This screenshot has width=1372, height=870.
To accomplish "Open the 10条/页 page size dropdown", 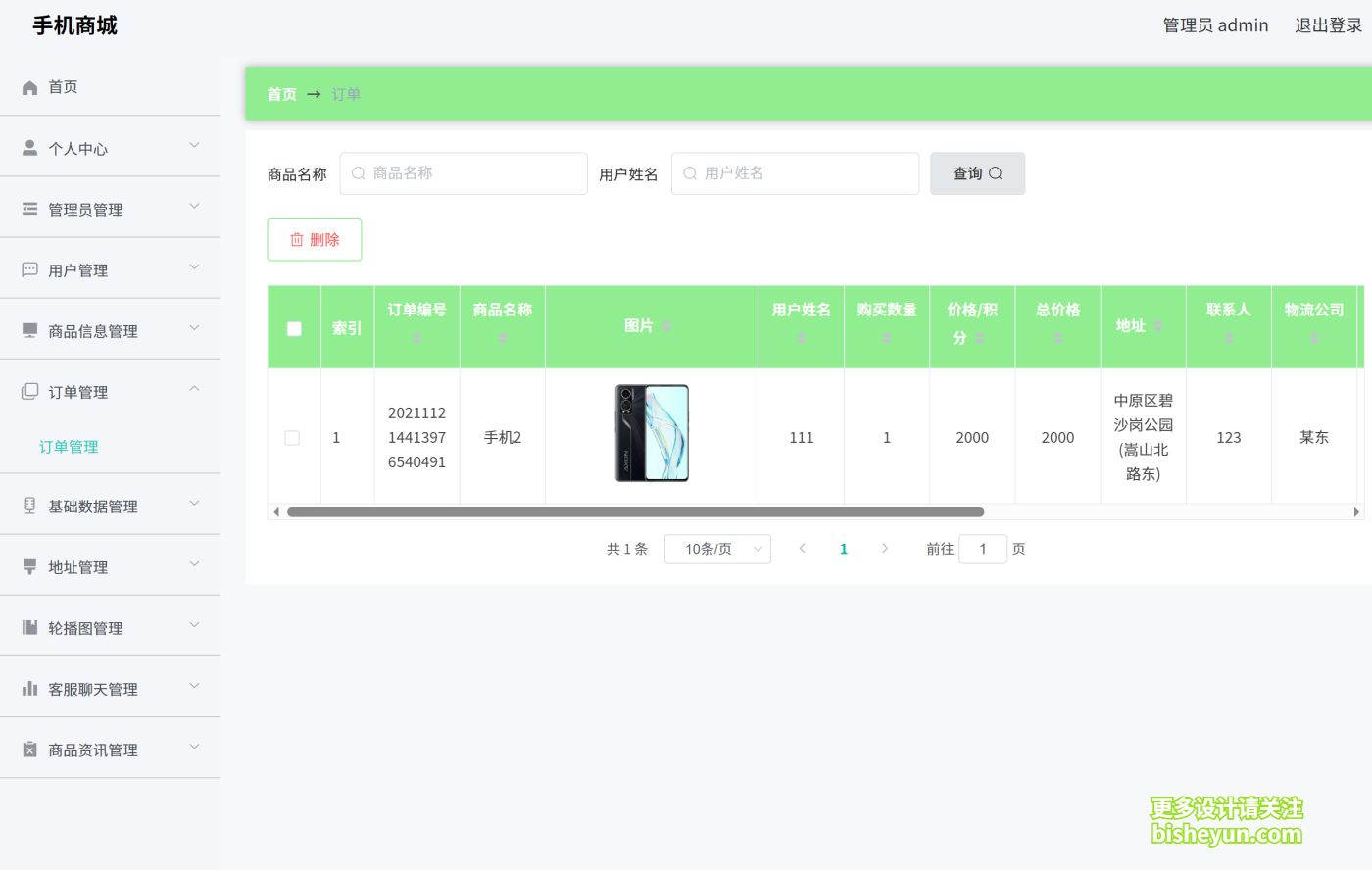I will coord(717,549).
